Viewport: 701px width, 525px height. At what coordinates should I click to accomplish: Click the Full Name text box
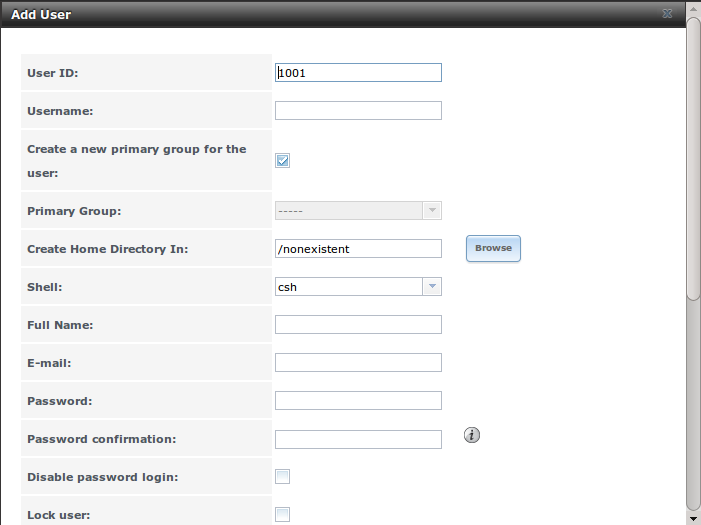(358, 325)
